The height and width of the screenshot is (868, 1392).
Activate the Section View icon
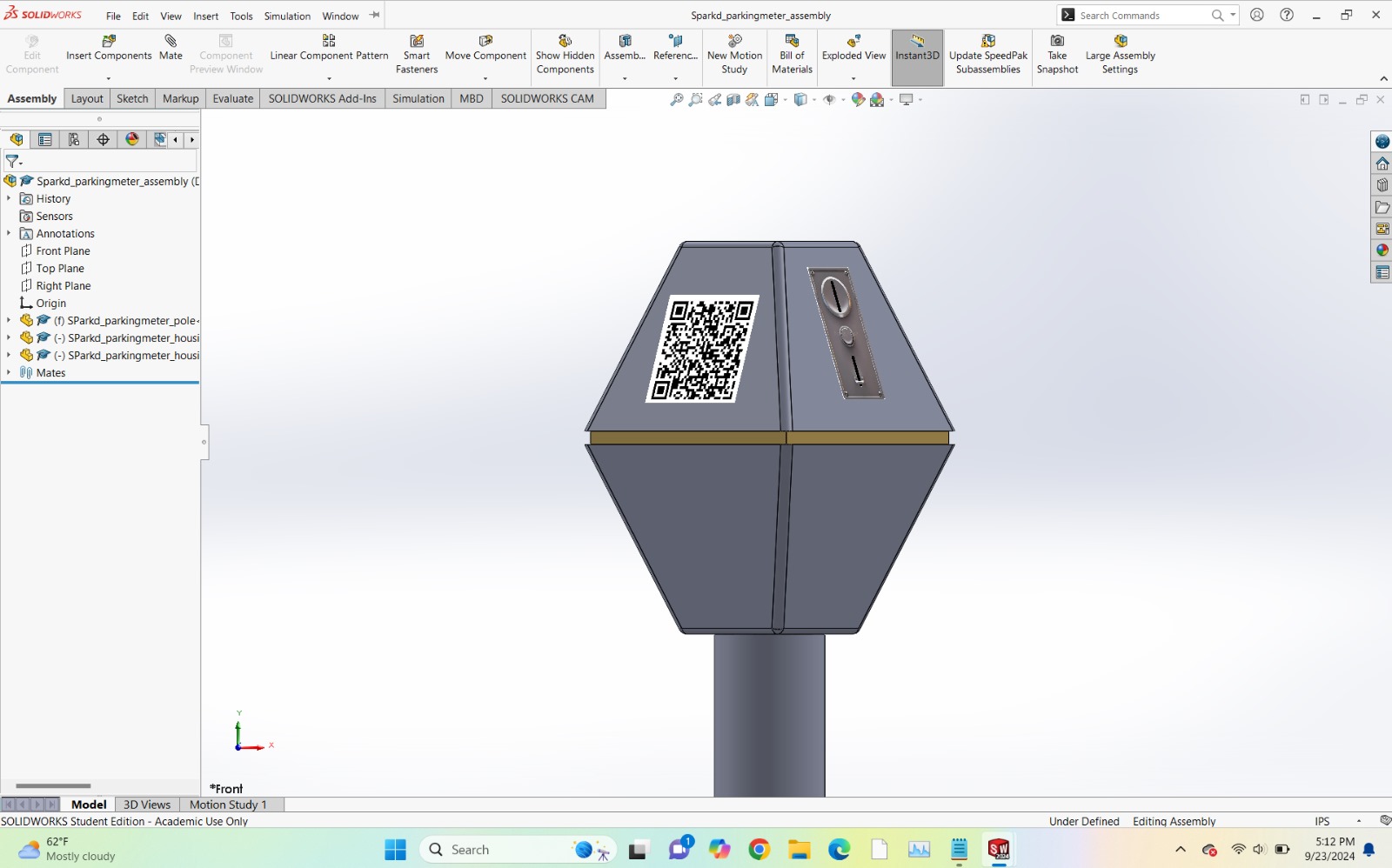(x=733, y=100)
